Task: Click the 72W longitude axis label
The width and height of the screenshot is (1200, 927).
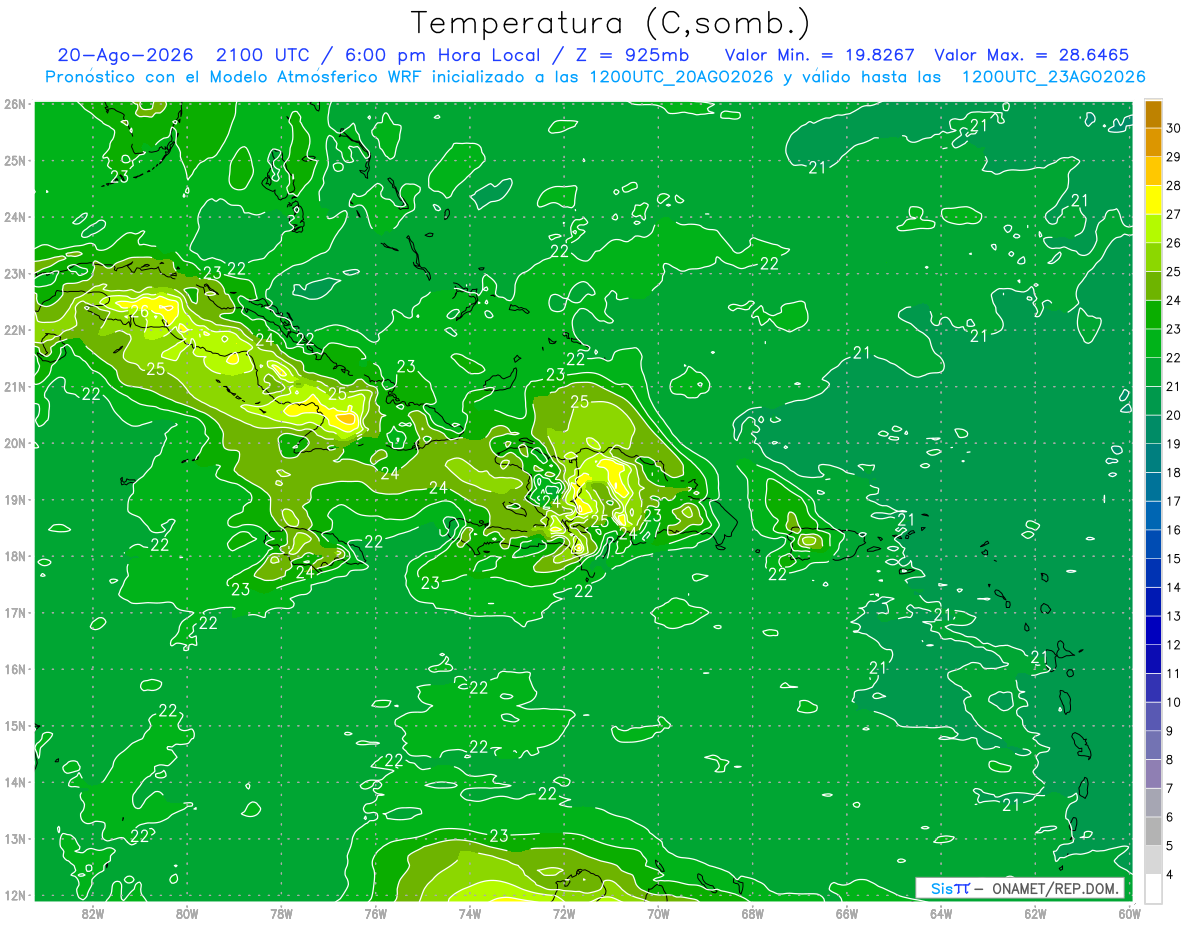Action: coord(564,913)
